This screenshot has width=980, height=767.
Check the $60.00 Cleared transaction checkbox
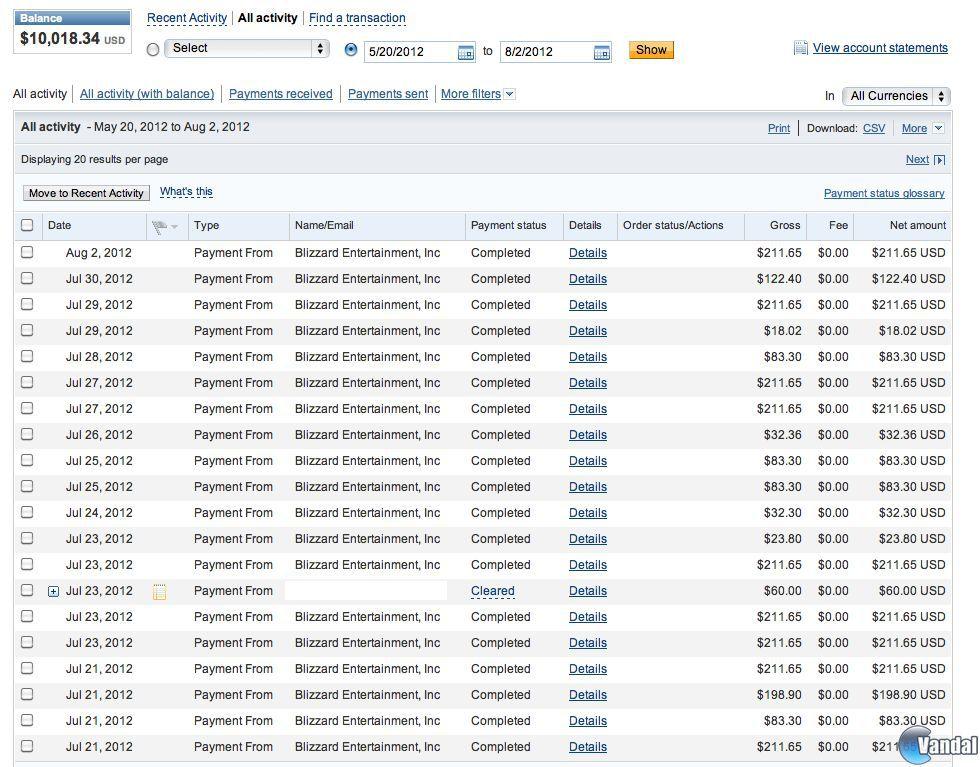tap(27, 590)
